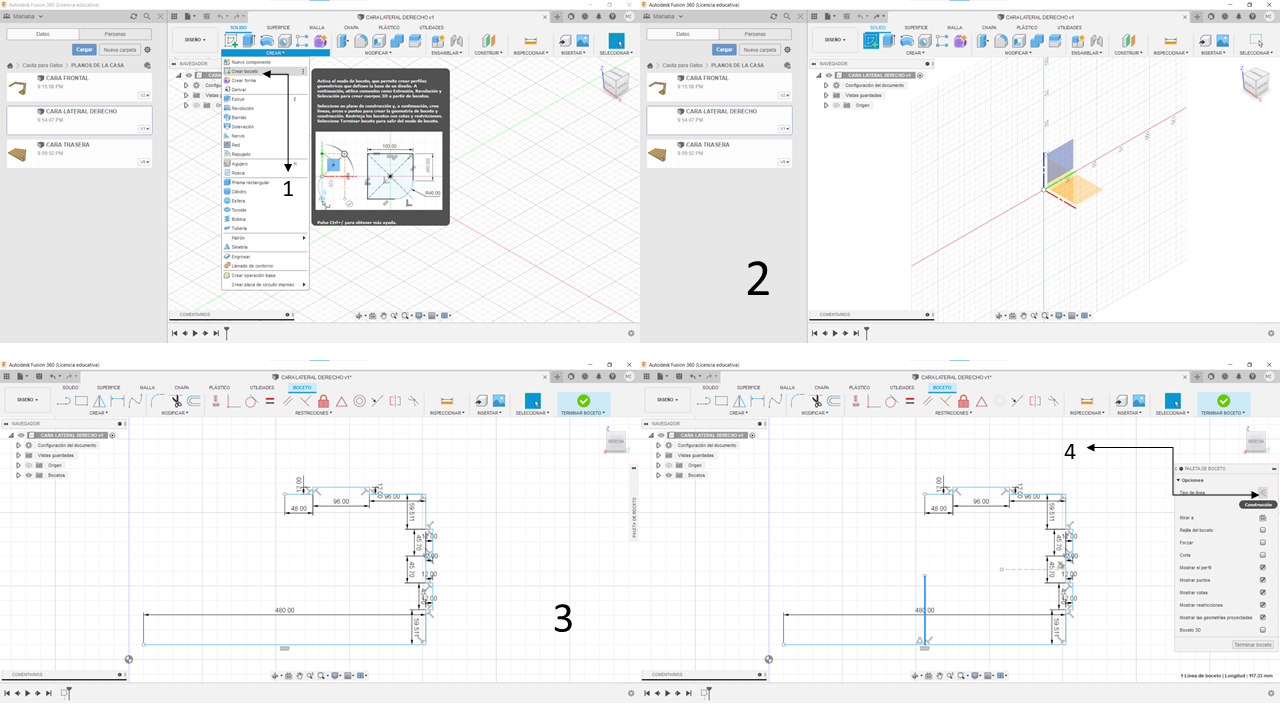The width and height of the screenshot is (1280, 720).
Task: Switch to Personas tab in top-left window
Action: (115, 34)
